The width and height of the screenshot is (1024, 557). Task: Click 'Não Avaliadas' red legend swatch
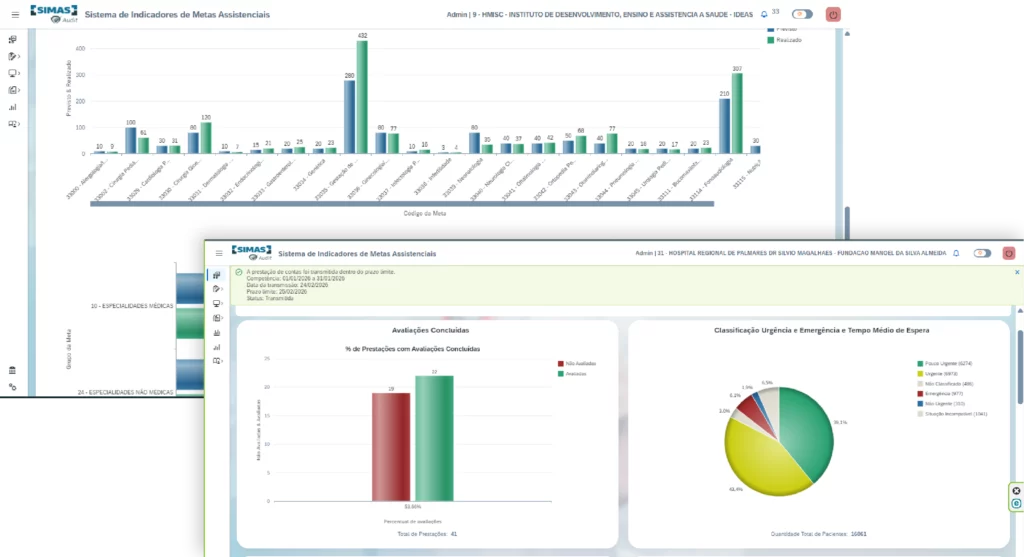click(562, 364)
